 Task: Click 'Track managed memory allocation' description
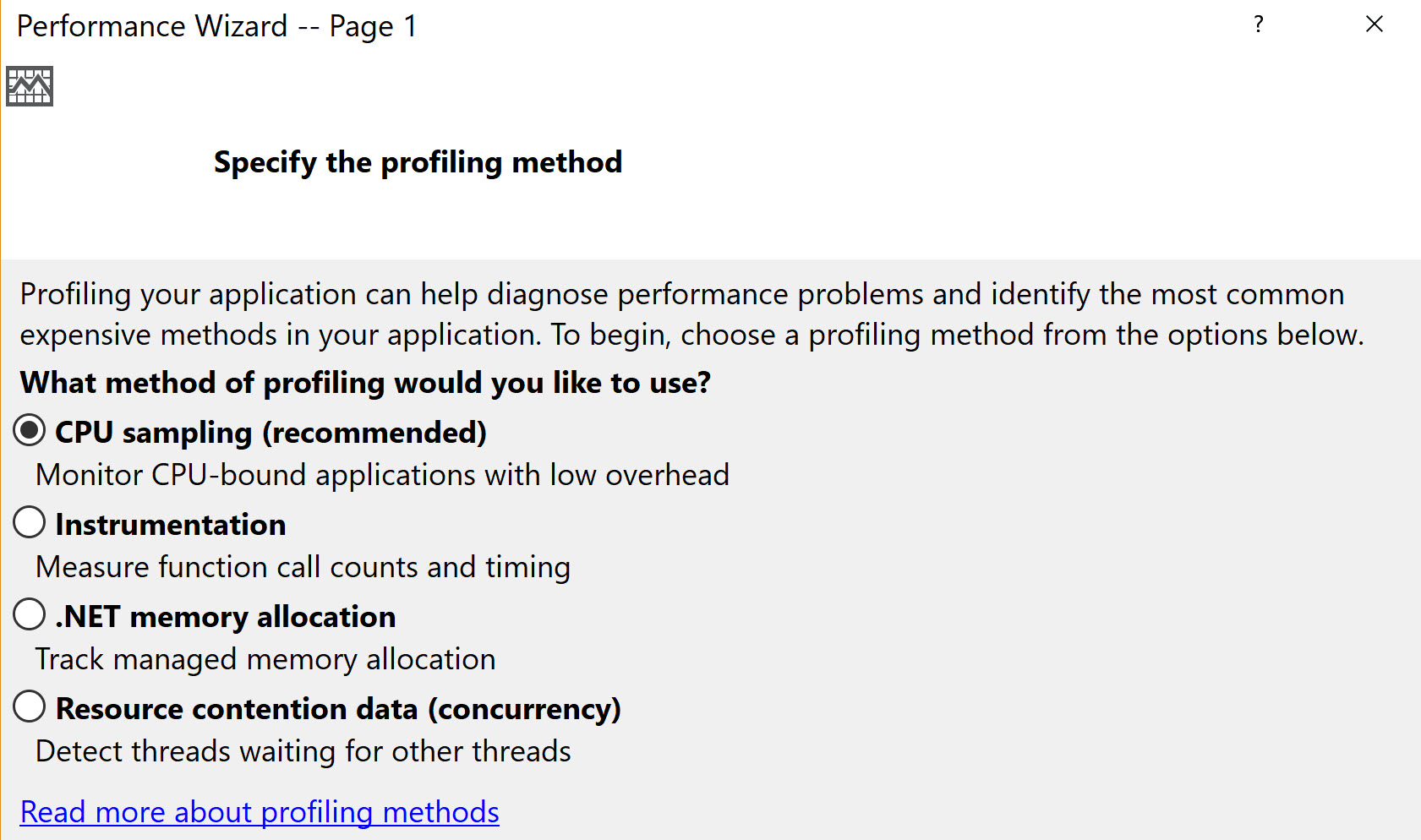265,659
